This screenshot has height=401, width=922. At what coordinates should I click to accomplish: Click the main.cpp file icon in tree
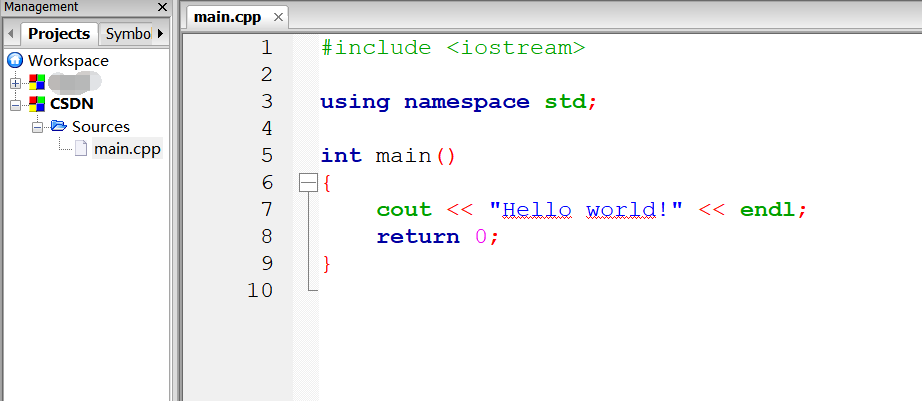81,149
